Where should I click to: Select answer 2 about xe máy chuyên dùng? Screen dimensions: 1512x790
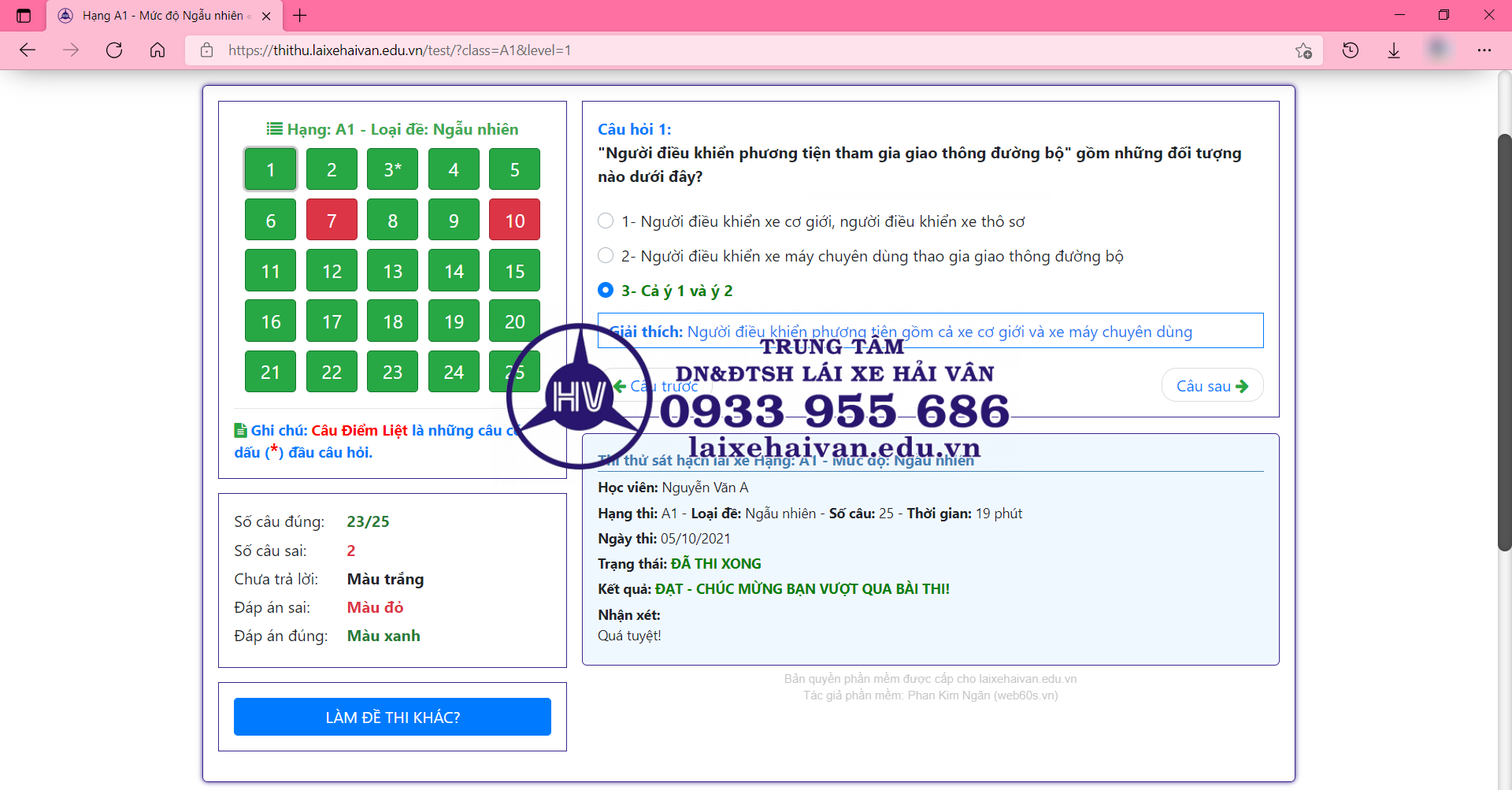tap(606, 256)
